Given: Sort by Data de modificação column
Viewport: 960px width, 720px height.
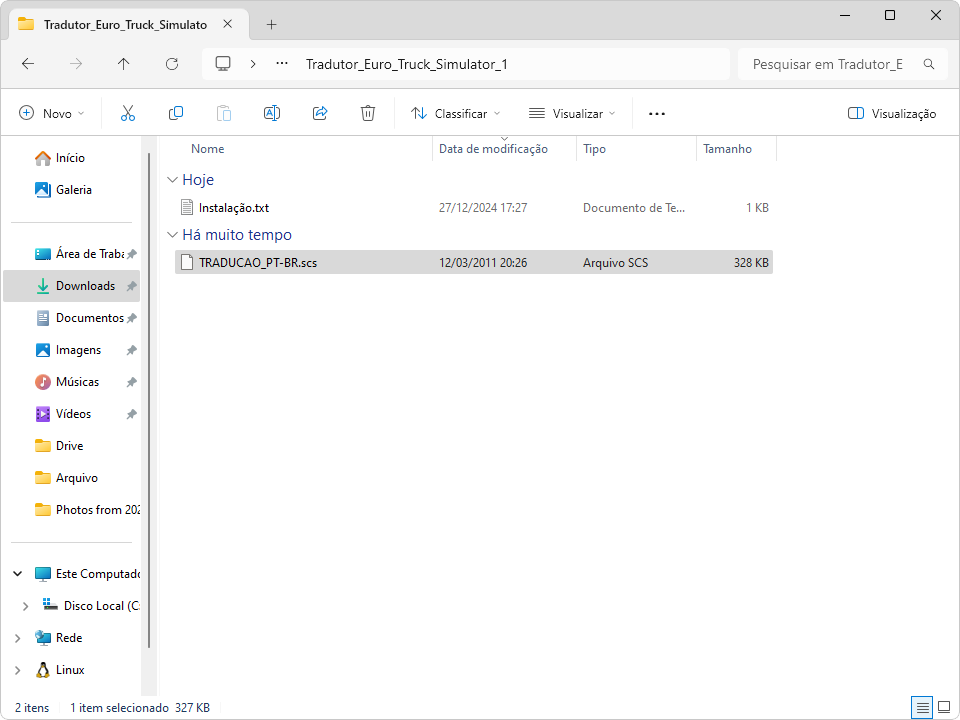Looking at the screenshot, I should (x=493, y=149).
